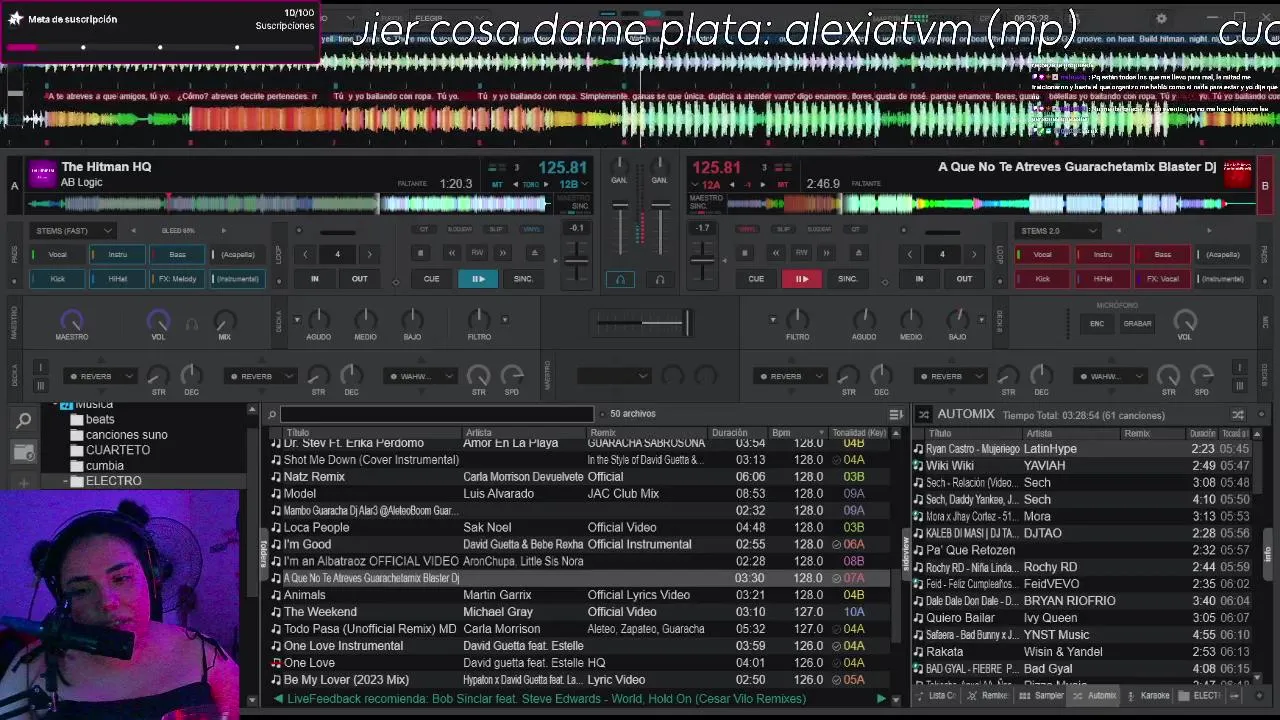Open WAHW effect dropdown on deck A
1280x720 pixels.
[420, 377]
